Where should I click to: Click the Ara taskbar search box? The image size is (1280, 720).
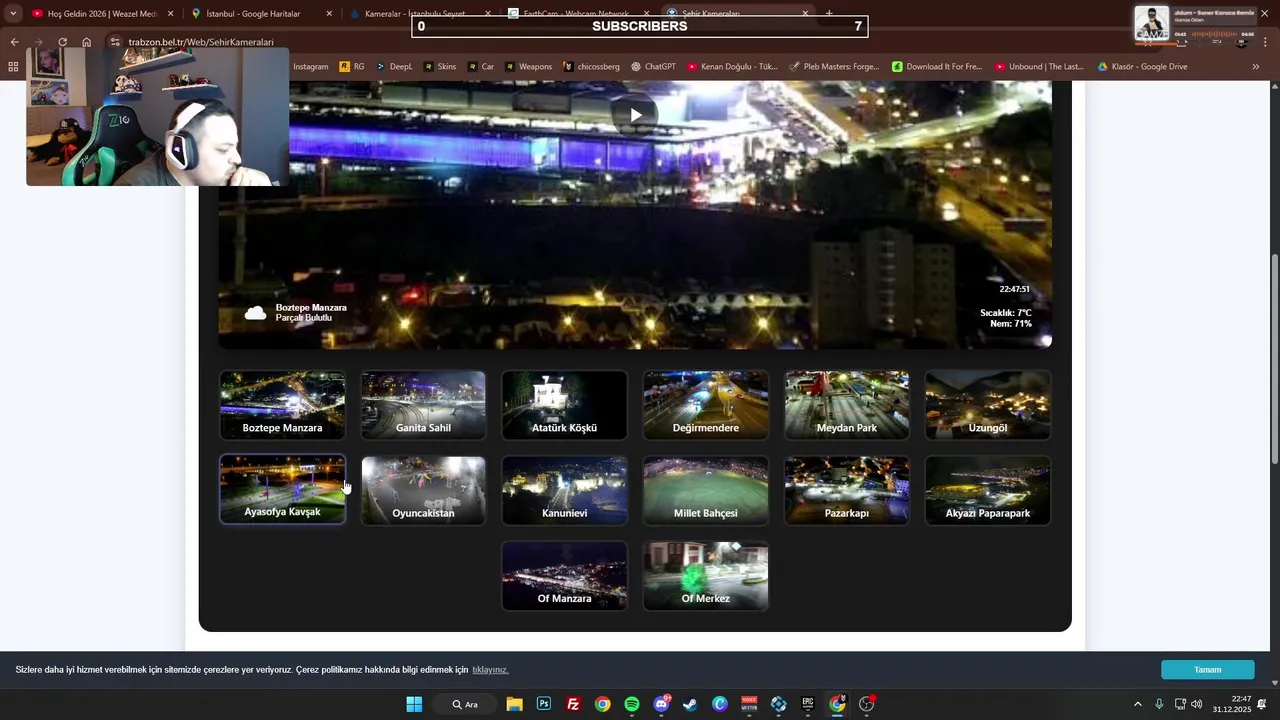click(465, 704)
